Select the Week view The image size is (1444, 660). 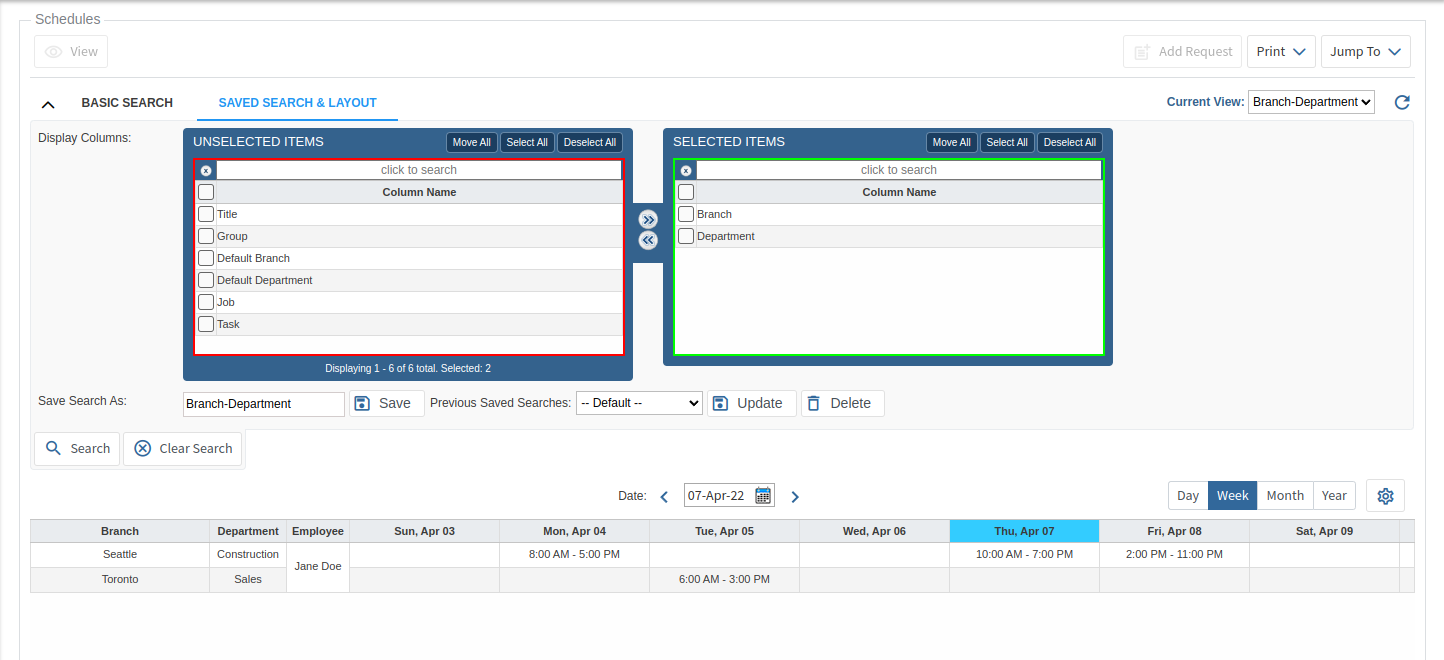[1232, 496]
